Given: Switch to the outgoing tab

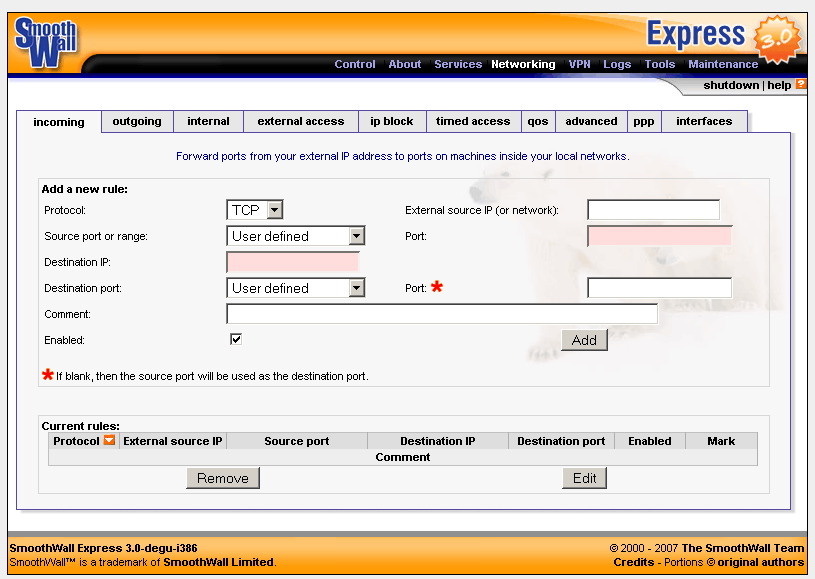Looking at the screenshot, I should point(137,121).
